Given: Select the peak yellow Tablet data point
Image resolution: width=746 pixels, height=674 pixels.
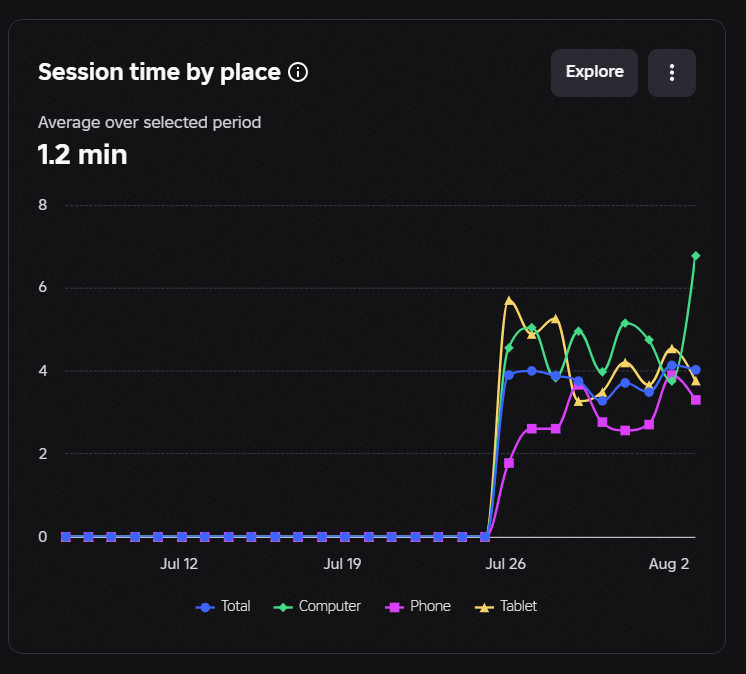Looking at the screenshot, I should [509, 301].
